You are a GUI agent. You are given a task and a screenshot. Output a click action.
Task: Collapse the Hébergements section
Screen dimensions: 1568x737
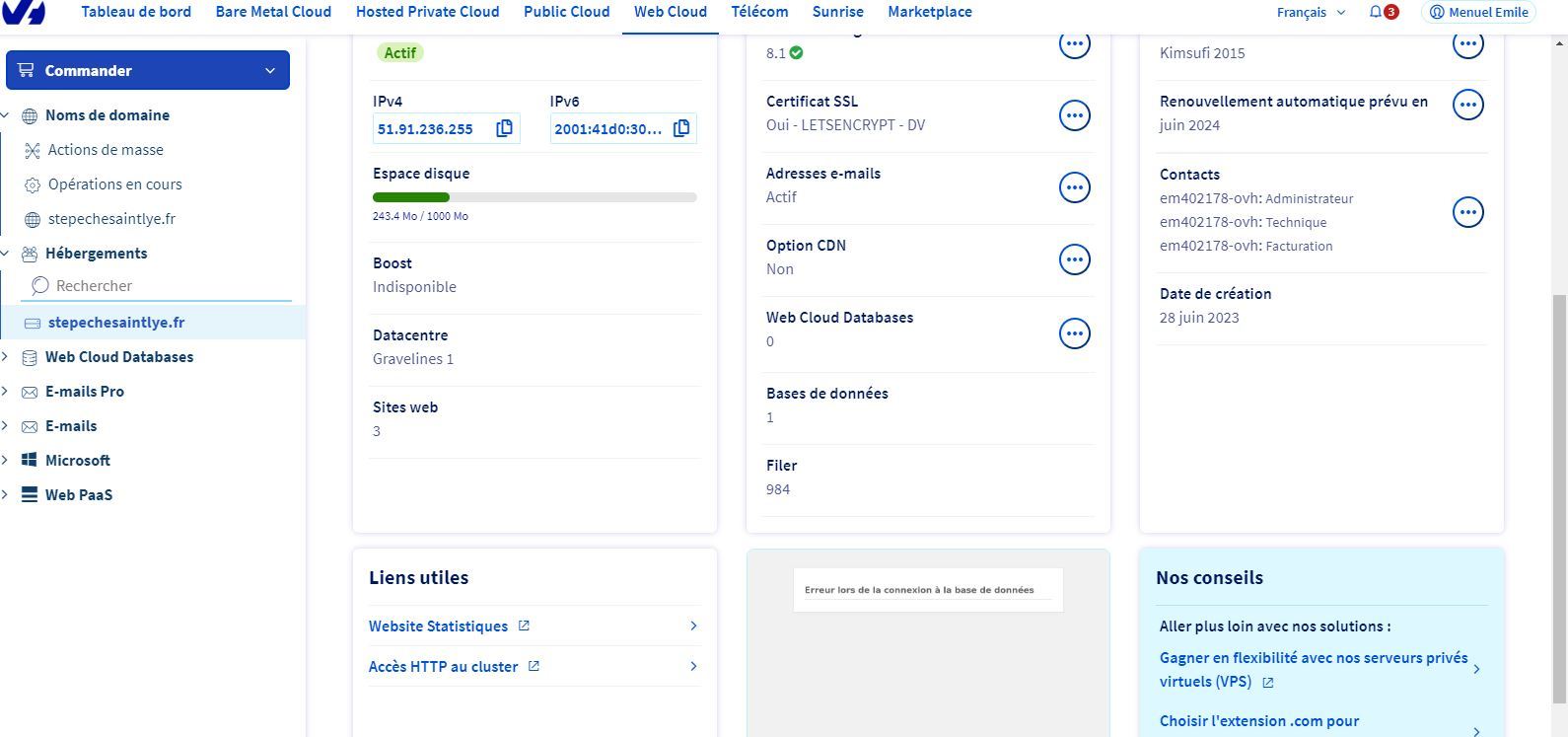[6, 254]
